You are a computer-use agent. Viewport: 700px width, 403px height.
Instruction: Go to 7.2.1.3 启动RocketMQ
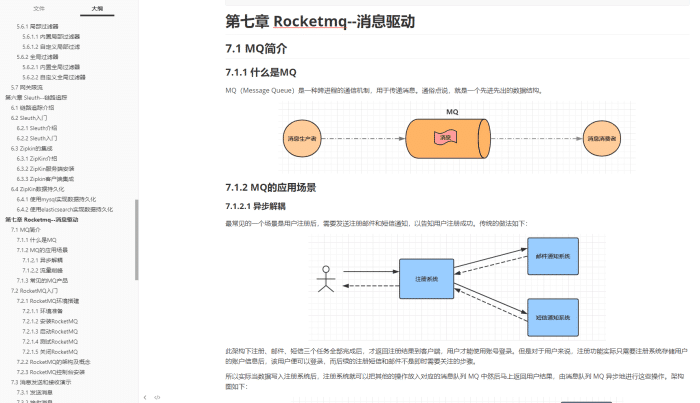tap(50, 331)
